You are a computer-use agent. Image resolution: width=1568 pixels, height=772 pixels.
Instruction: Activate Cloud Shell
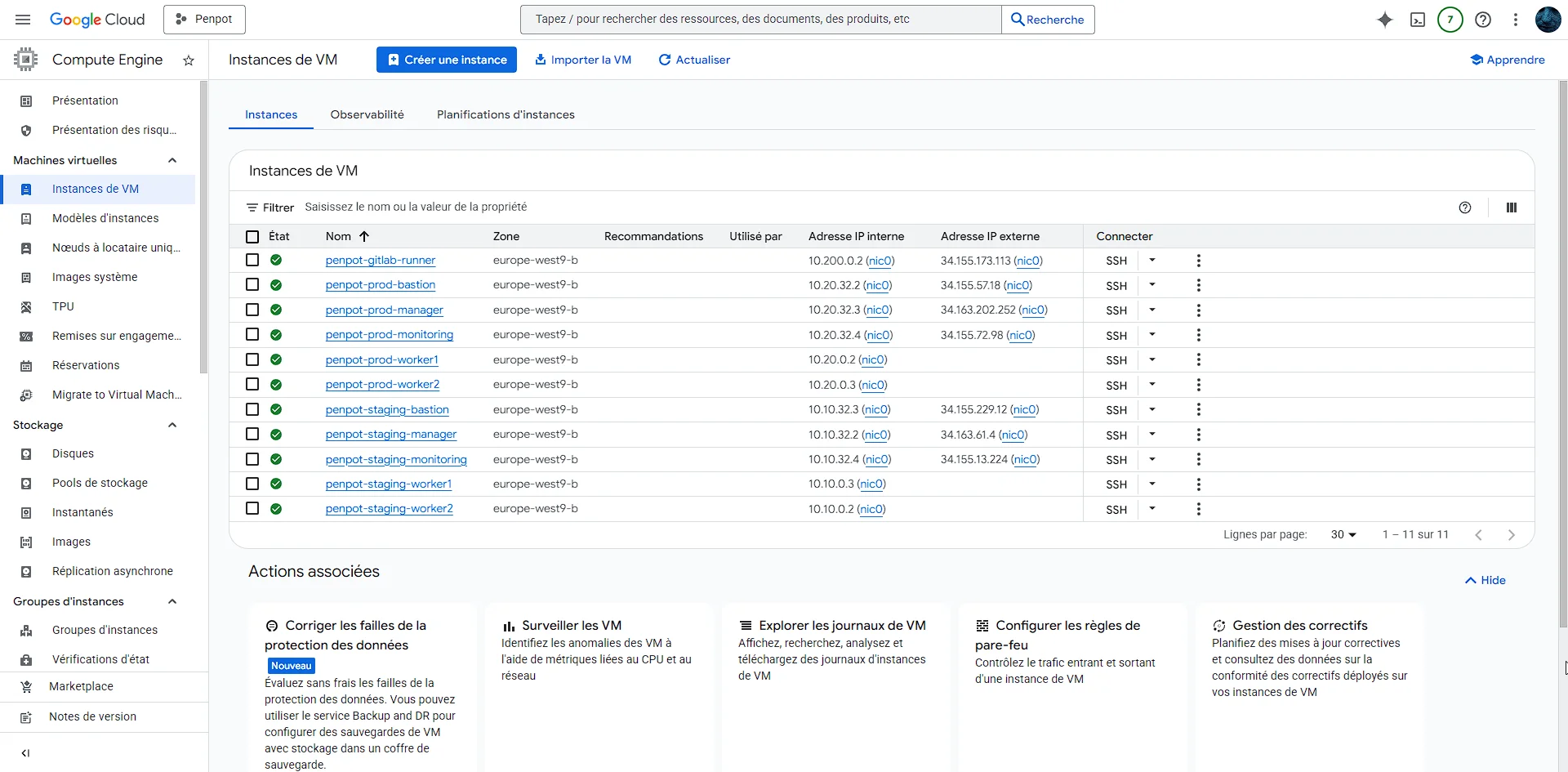(1418, 19)
